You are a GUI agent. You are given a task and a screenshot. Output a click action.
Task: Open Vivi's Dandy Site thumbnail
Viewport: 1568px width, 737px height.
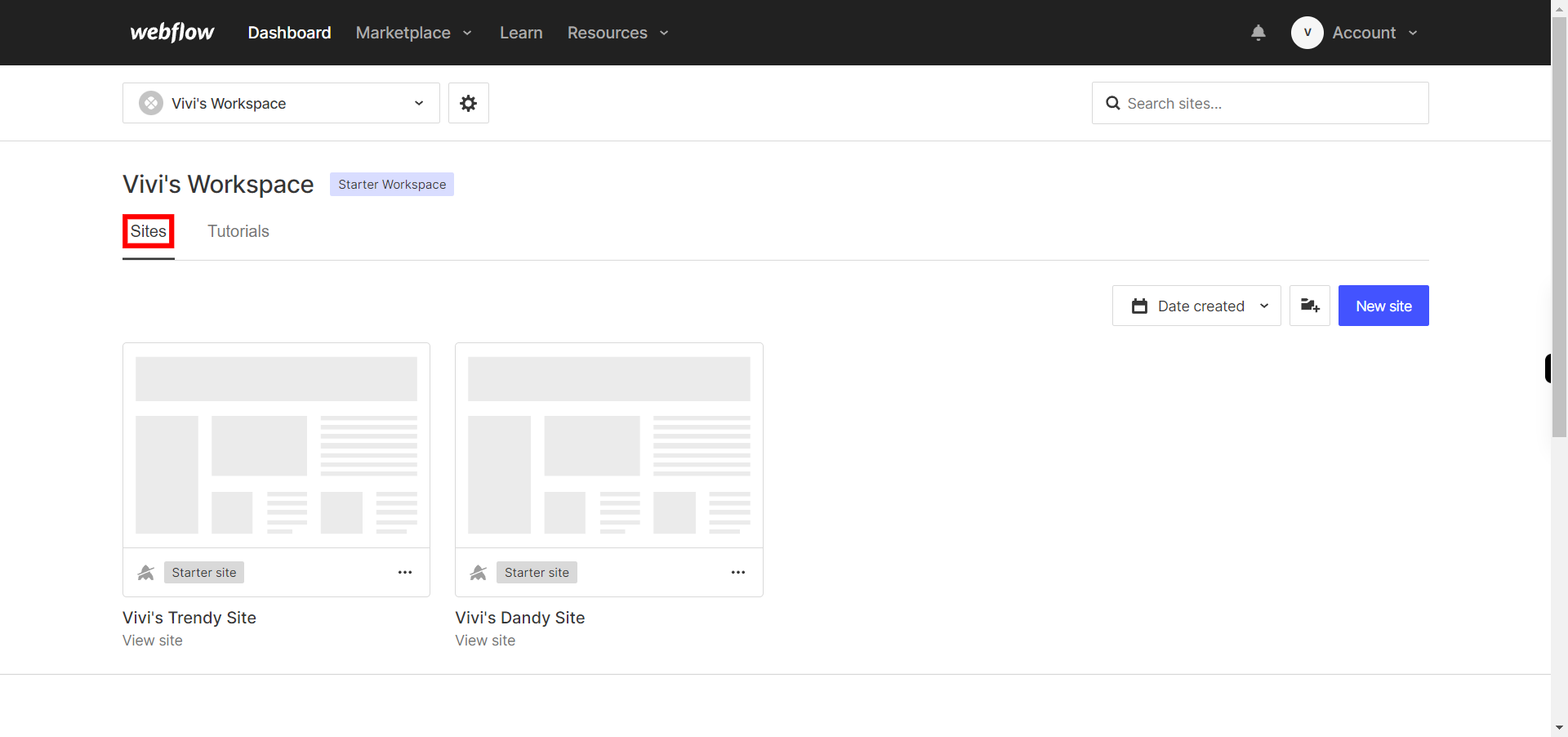point(609,445)
